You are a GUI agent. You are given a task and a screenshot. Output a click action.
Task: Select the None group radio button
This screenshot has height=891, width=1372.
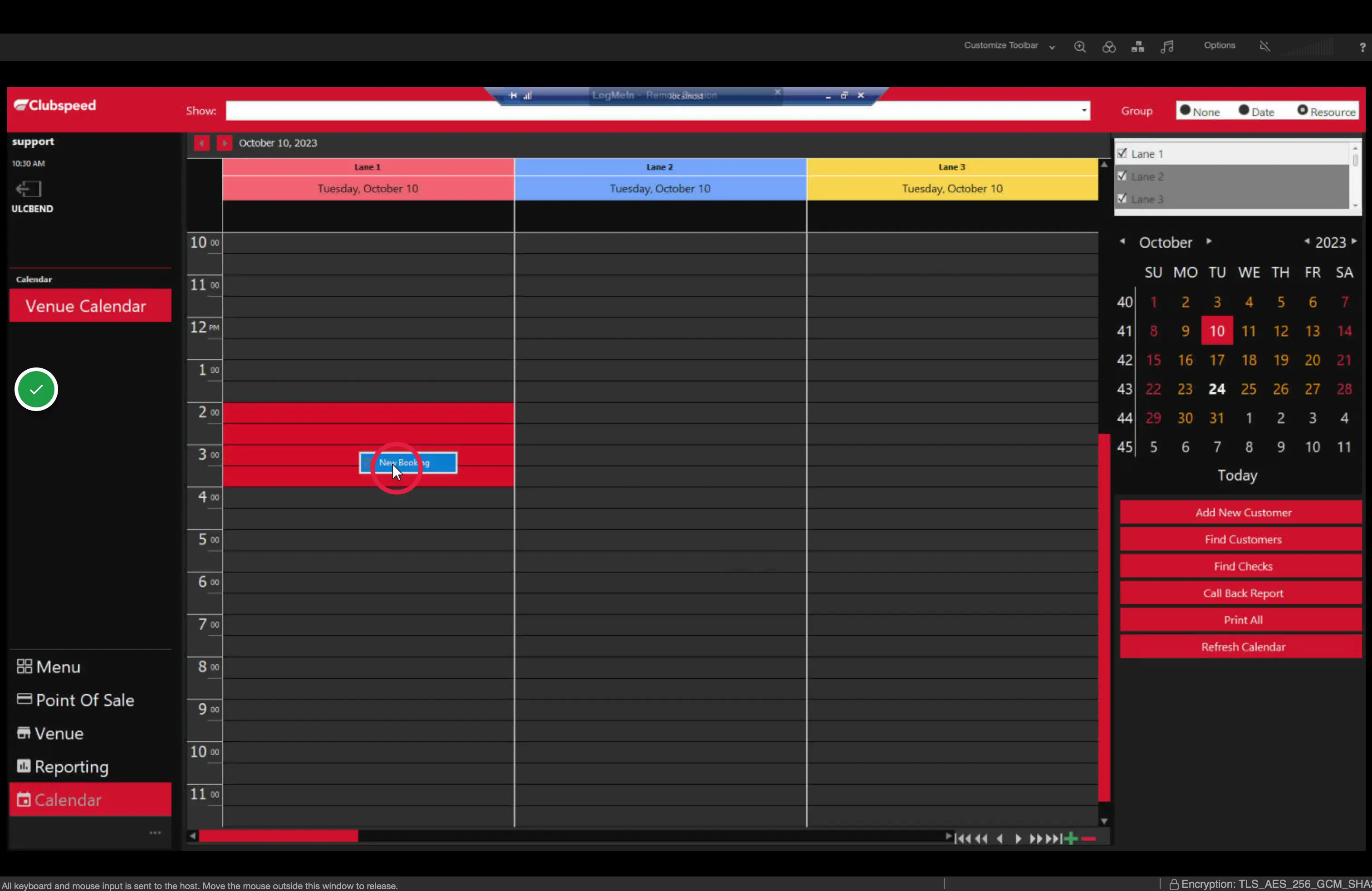click(1185, 110)
